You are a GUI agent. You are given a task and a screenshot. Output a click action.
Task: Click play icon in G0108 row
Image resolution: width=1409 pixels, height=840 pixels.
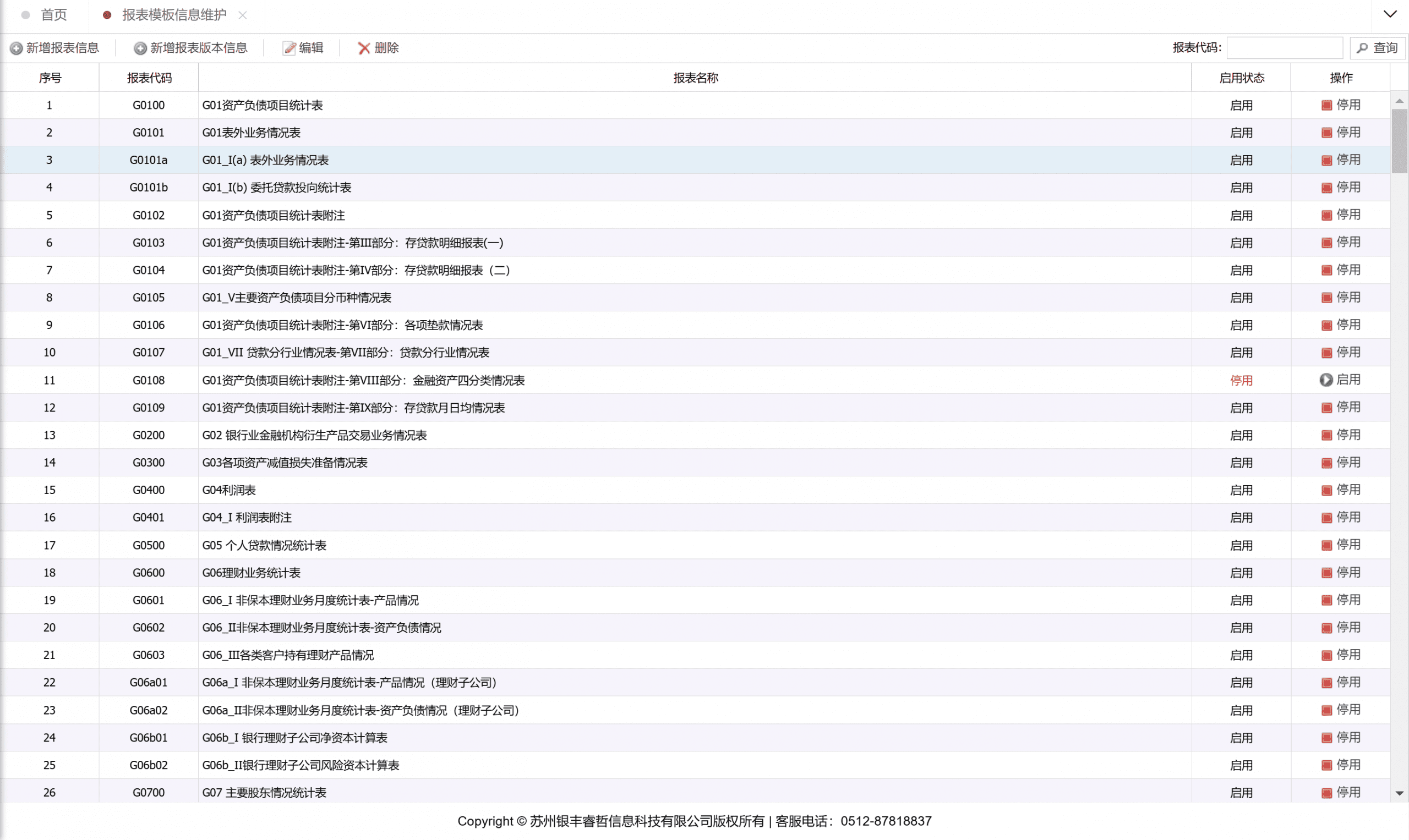click(1326, 380)
